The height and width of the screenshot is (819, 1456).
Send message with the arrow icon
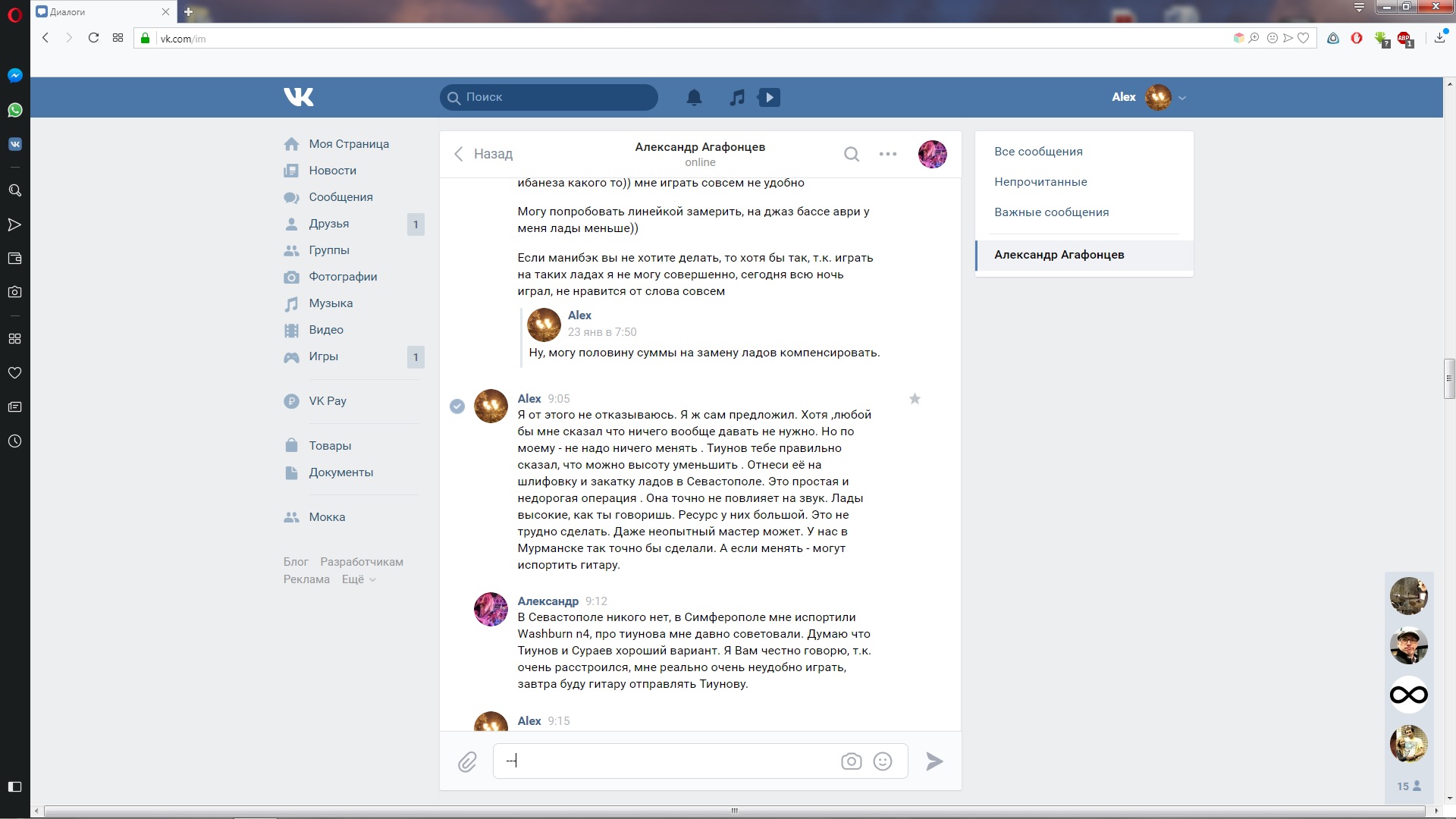[x=934, y=761]
